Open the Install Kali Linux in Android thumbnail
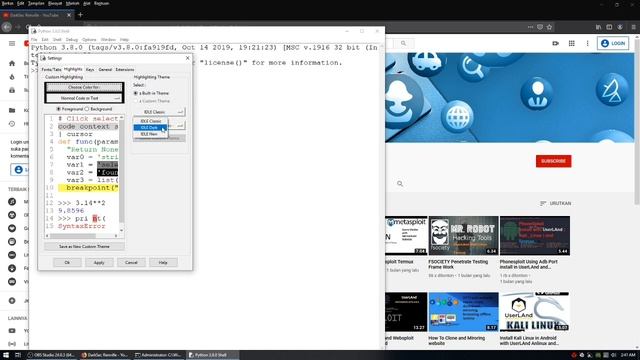This screenshot has height=360, width=640. coord(535,311)
